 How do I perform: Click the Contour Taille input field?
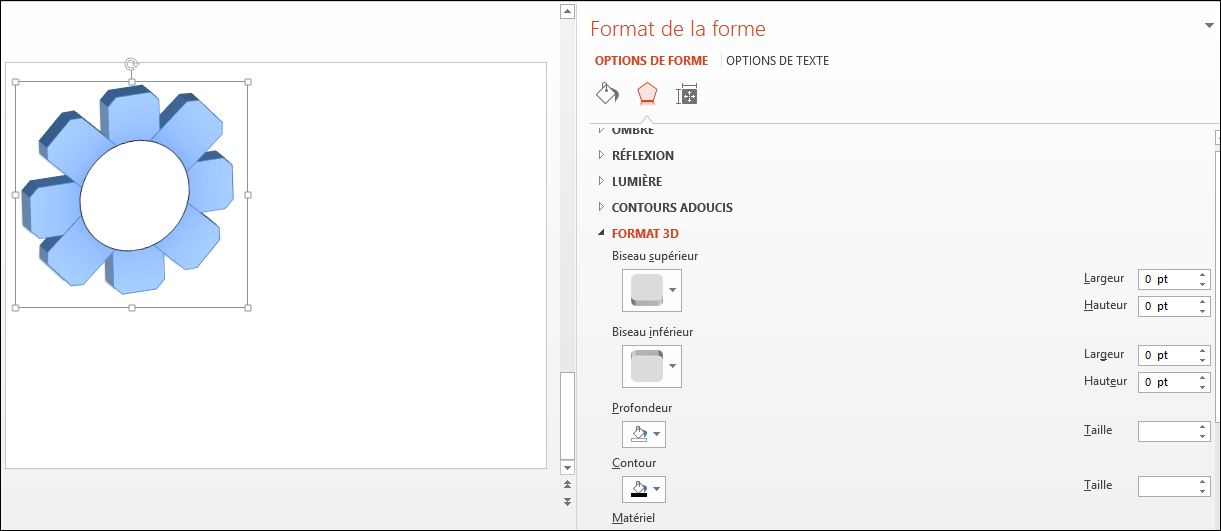(1167, 486)
